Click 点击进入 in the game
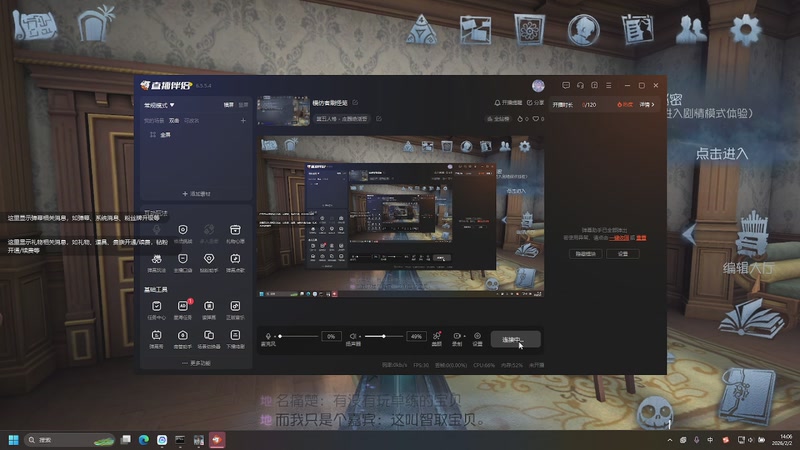Screen dimensions: 800x450 click(721, 154)
